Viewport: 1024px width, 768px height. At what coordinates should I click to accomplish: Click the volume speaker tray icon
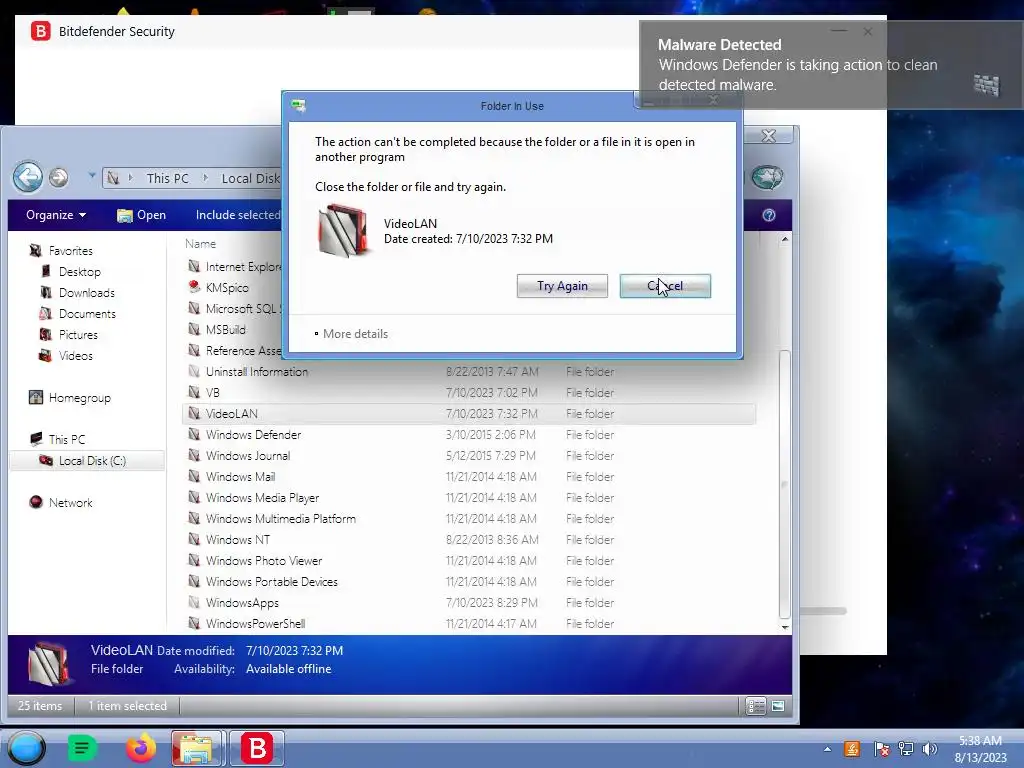930,749
